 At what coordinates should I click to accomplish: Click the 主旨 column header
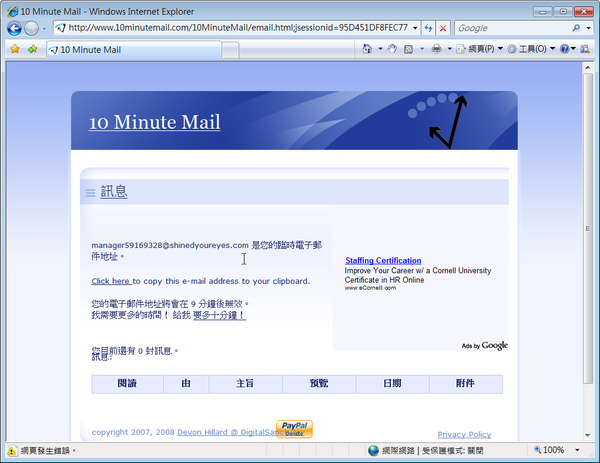tap(245, 384)
